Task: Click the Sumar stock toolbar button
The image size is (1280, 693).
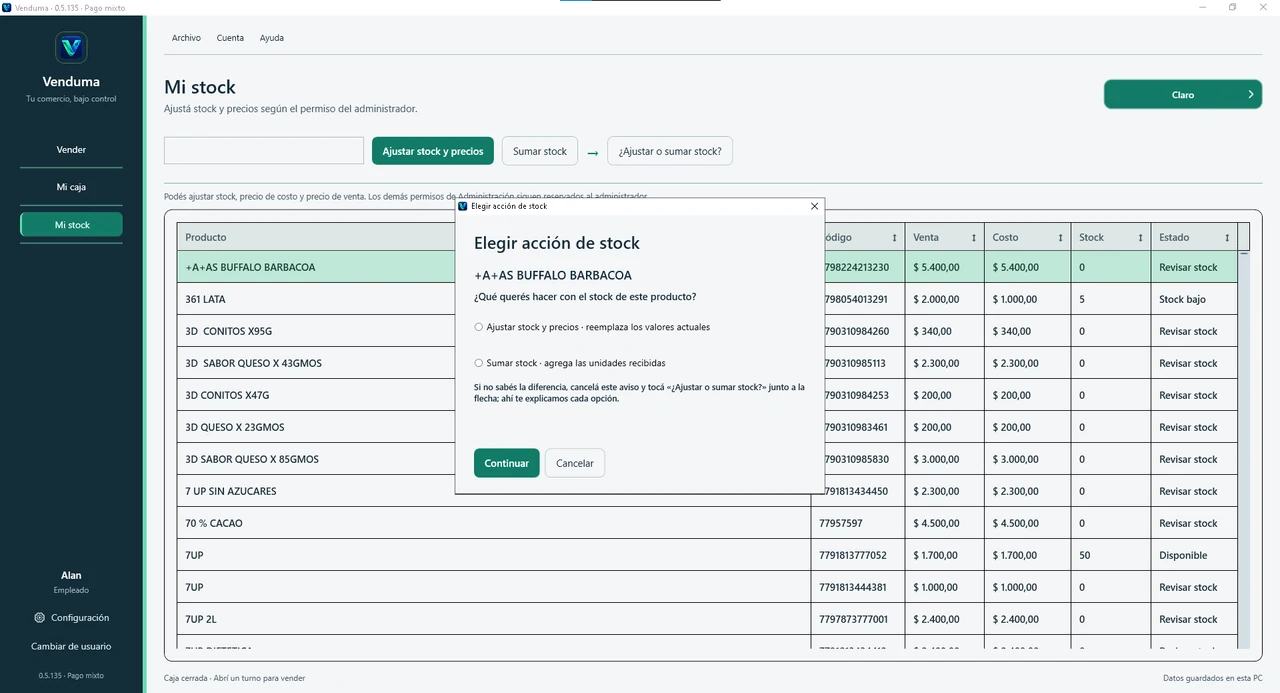Action: pos(540,151)
